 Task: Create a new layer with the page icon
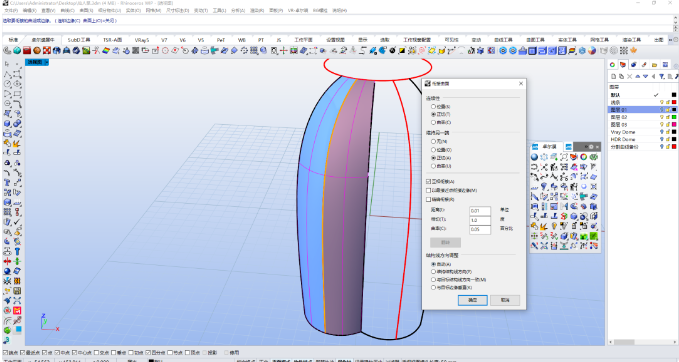613,76
